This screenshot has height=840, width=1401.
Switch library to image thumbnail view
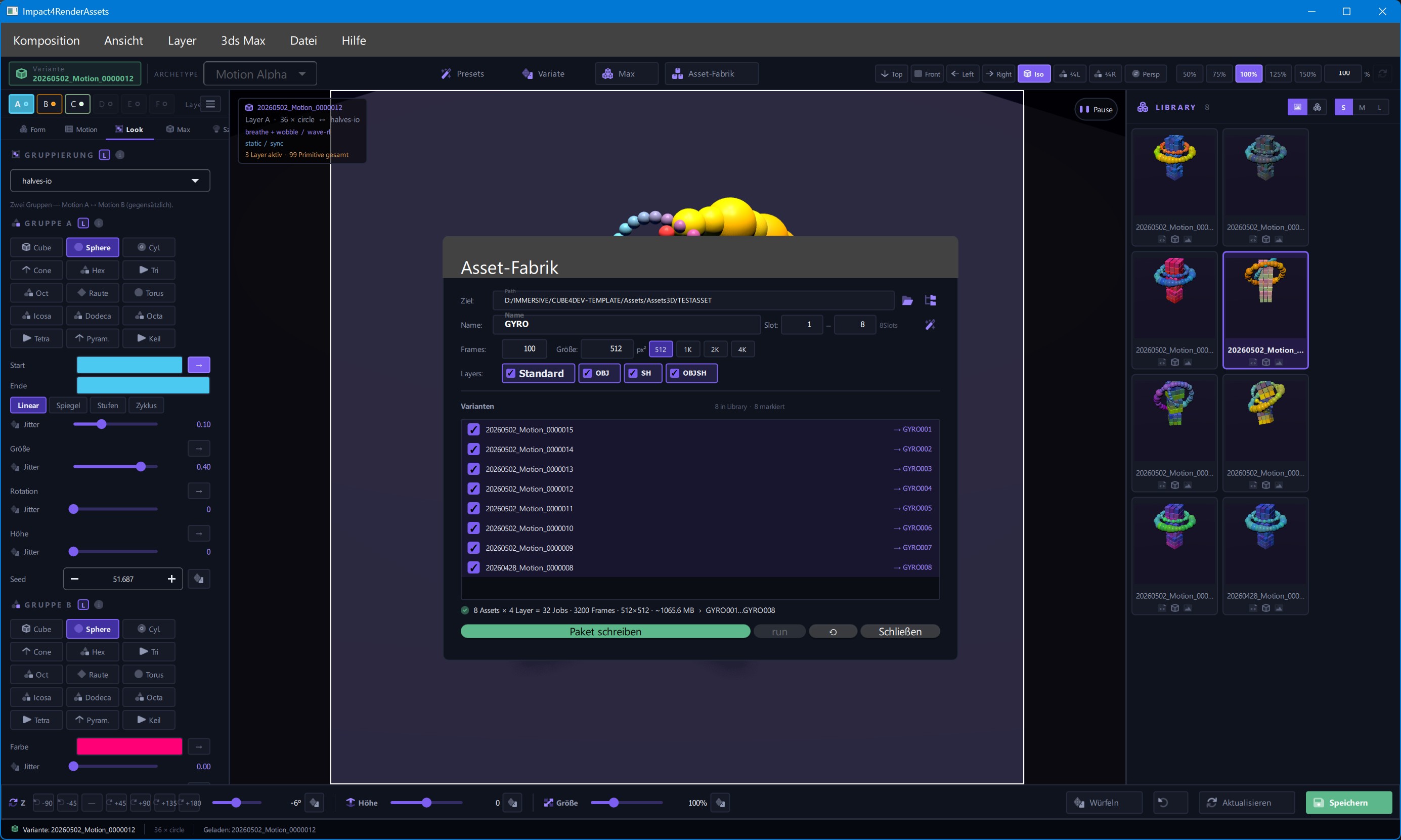[1297, 107]
